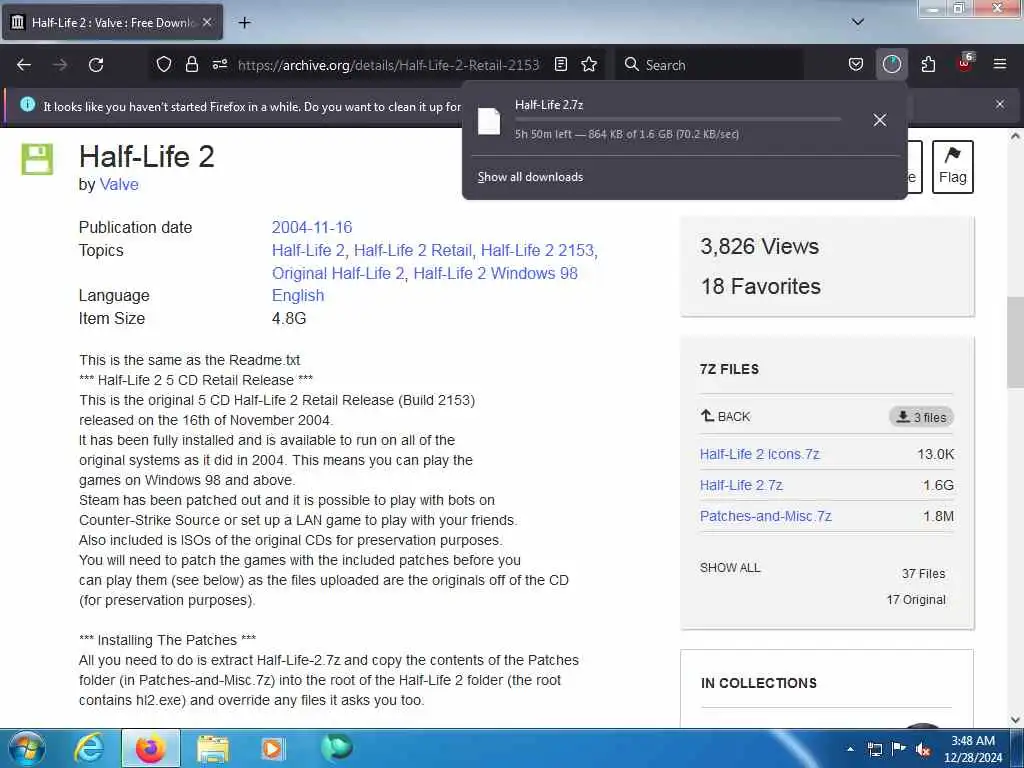Viewport: 1024px width, 768px height.
Task: Open the Valve creator link
Action: (119, 184)
